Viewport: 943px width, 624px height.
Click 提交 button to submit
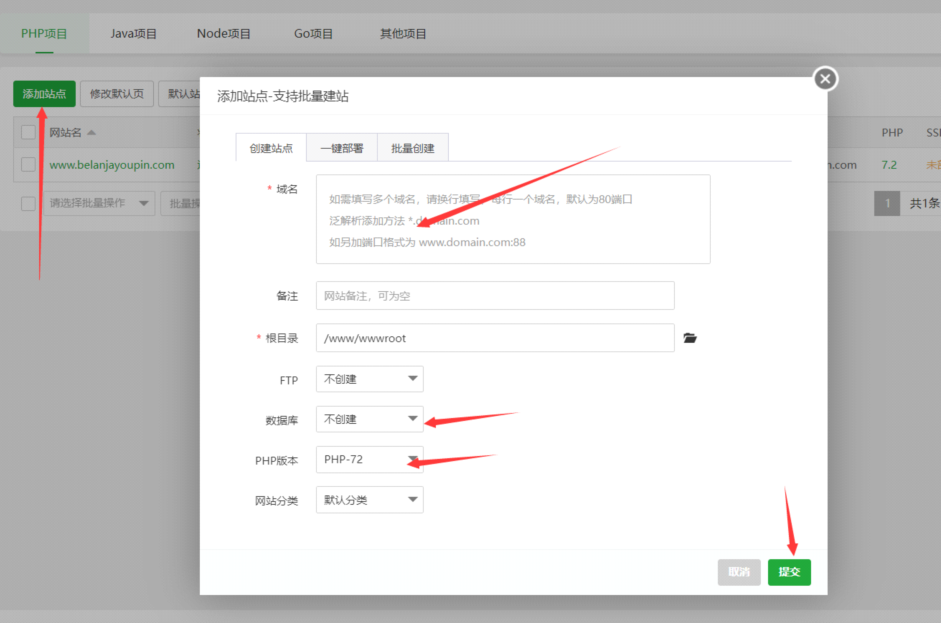click(789, 572)
